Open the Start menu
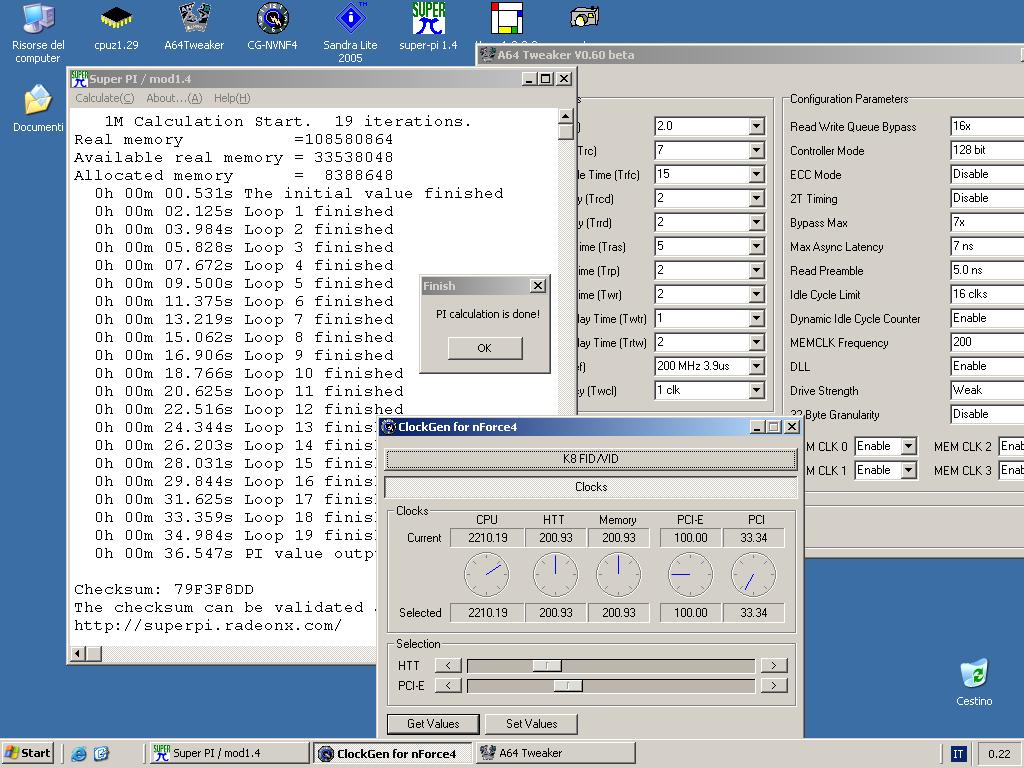Viewport: 1024px width, 768px height. click(27, 753)
